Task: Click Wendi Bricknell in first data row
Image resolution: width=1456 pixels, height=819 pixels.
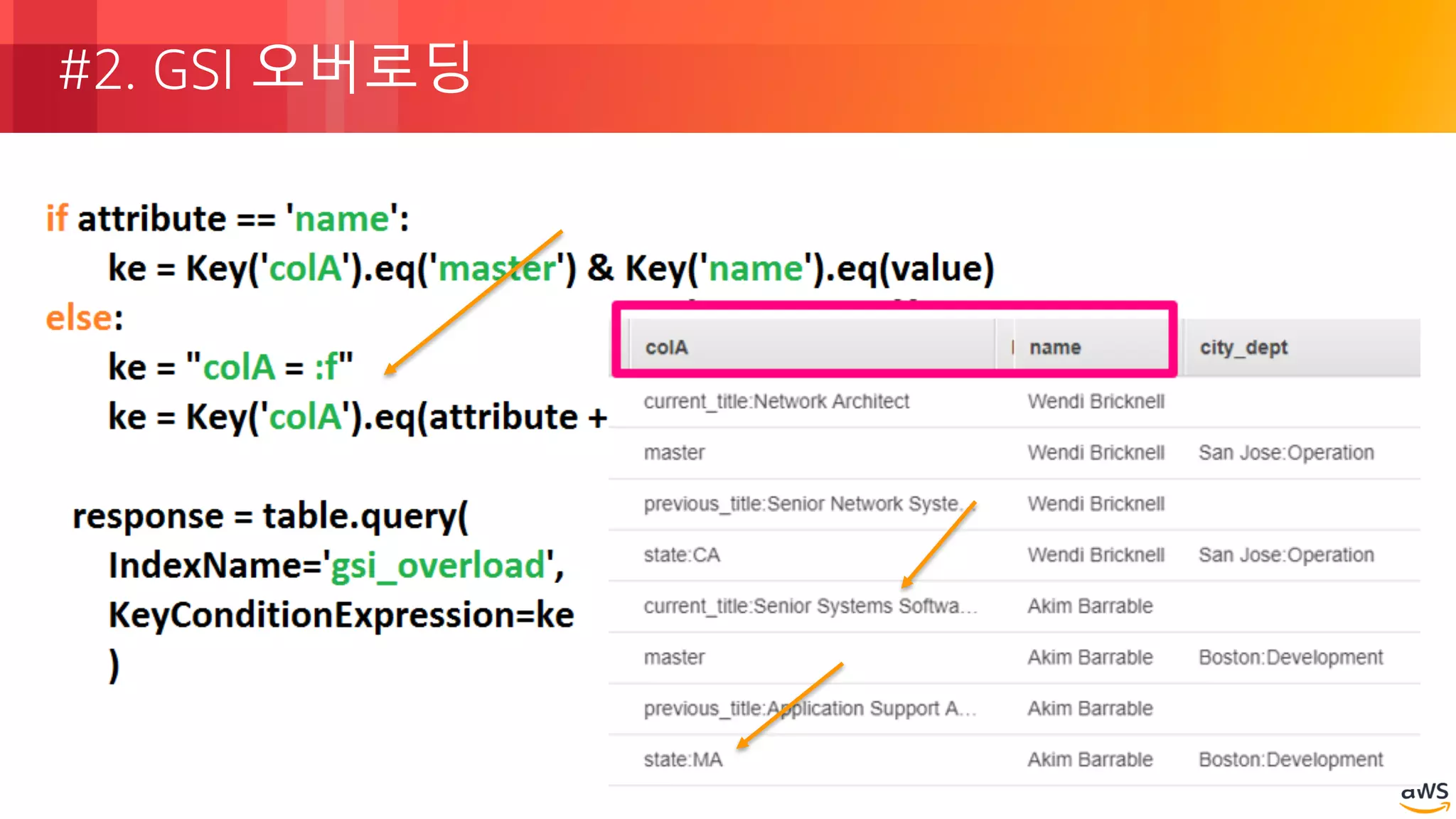Action: pyautogui.click(x=1096, y=402)
